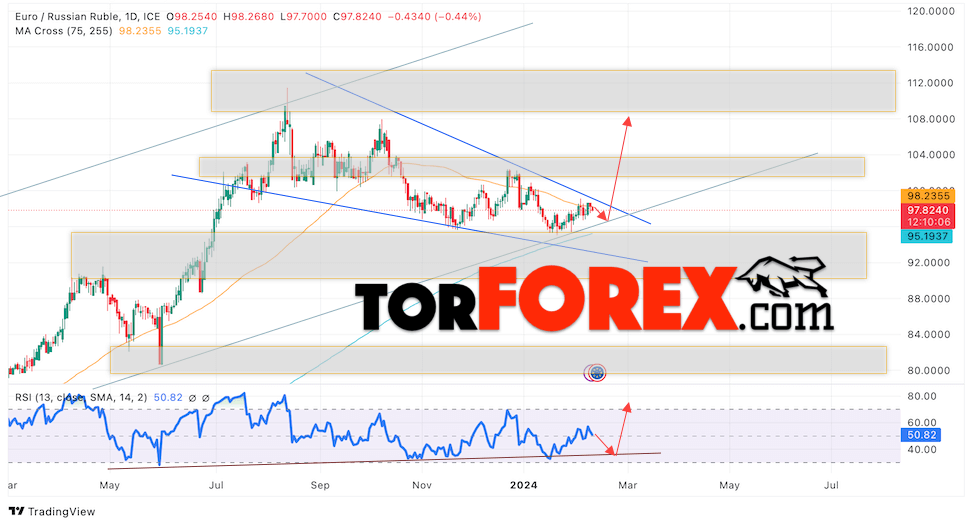Click the blue 50.82 RSI legend value

click(x=168, y=397)
